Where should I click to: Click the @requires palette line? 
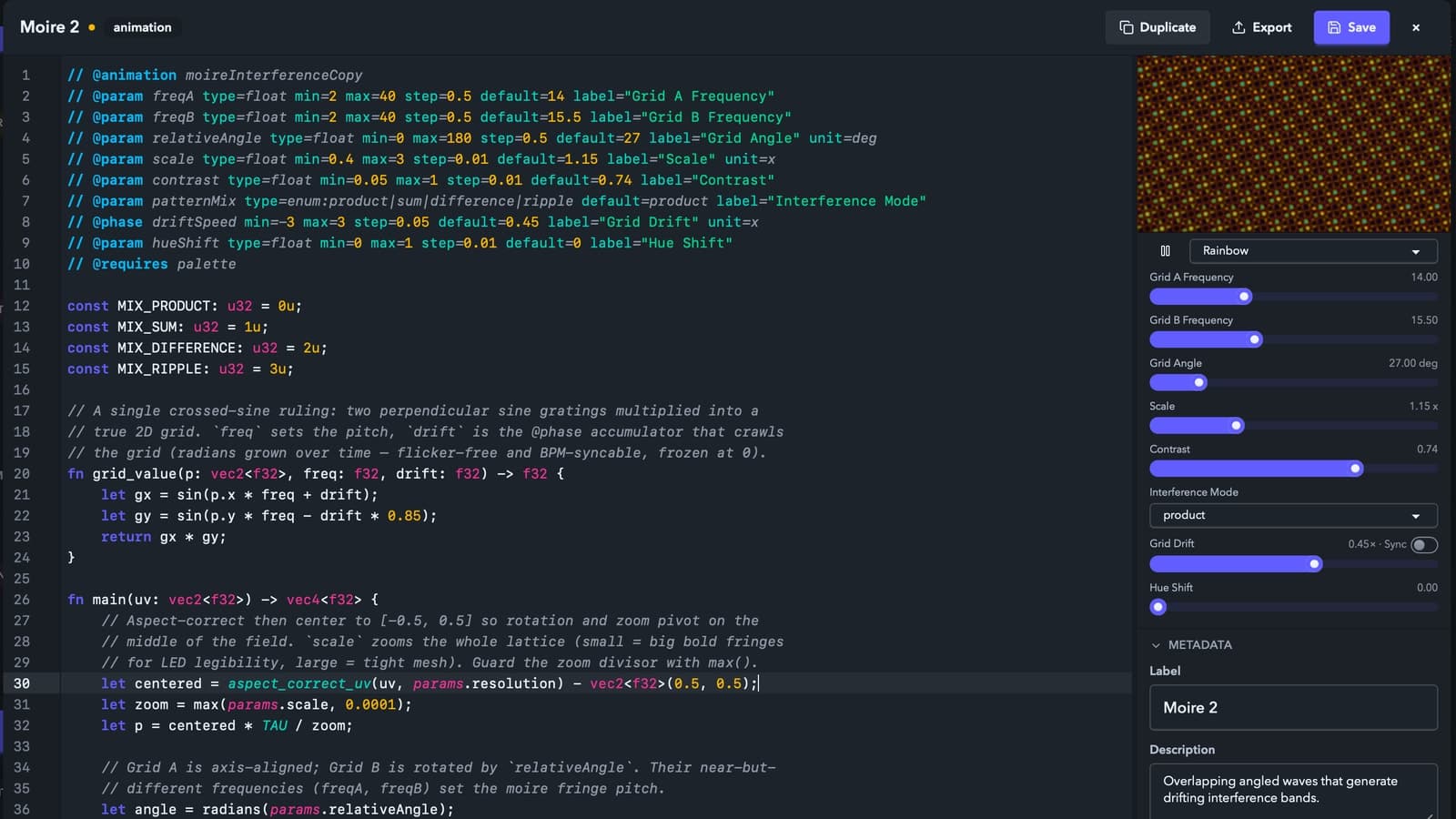(x=152, y=264)
